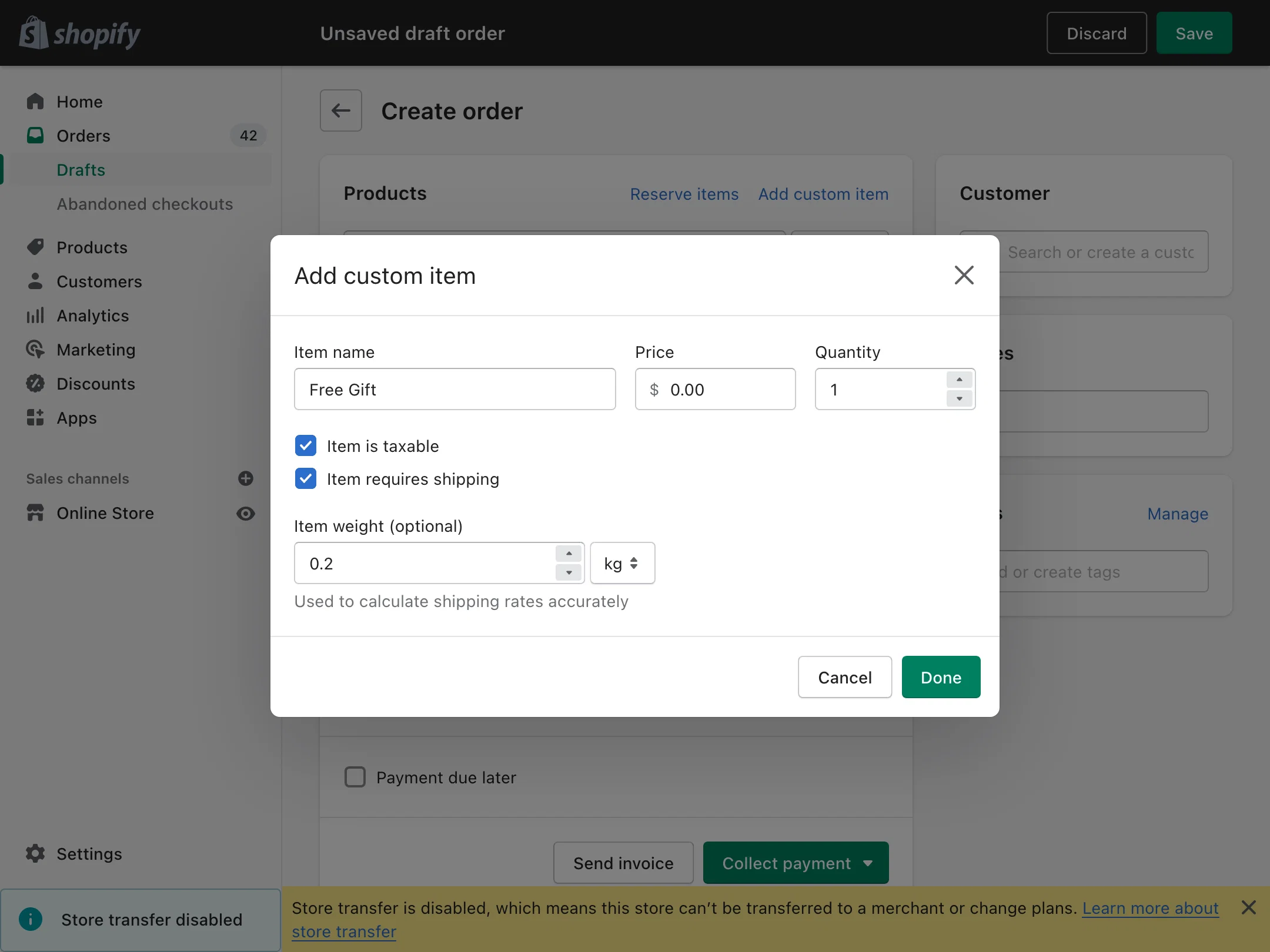The height and width of the screenshot is (952, 1270).
Task: Open Settings via the gear icon
Action: click(x=35, y=853)
